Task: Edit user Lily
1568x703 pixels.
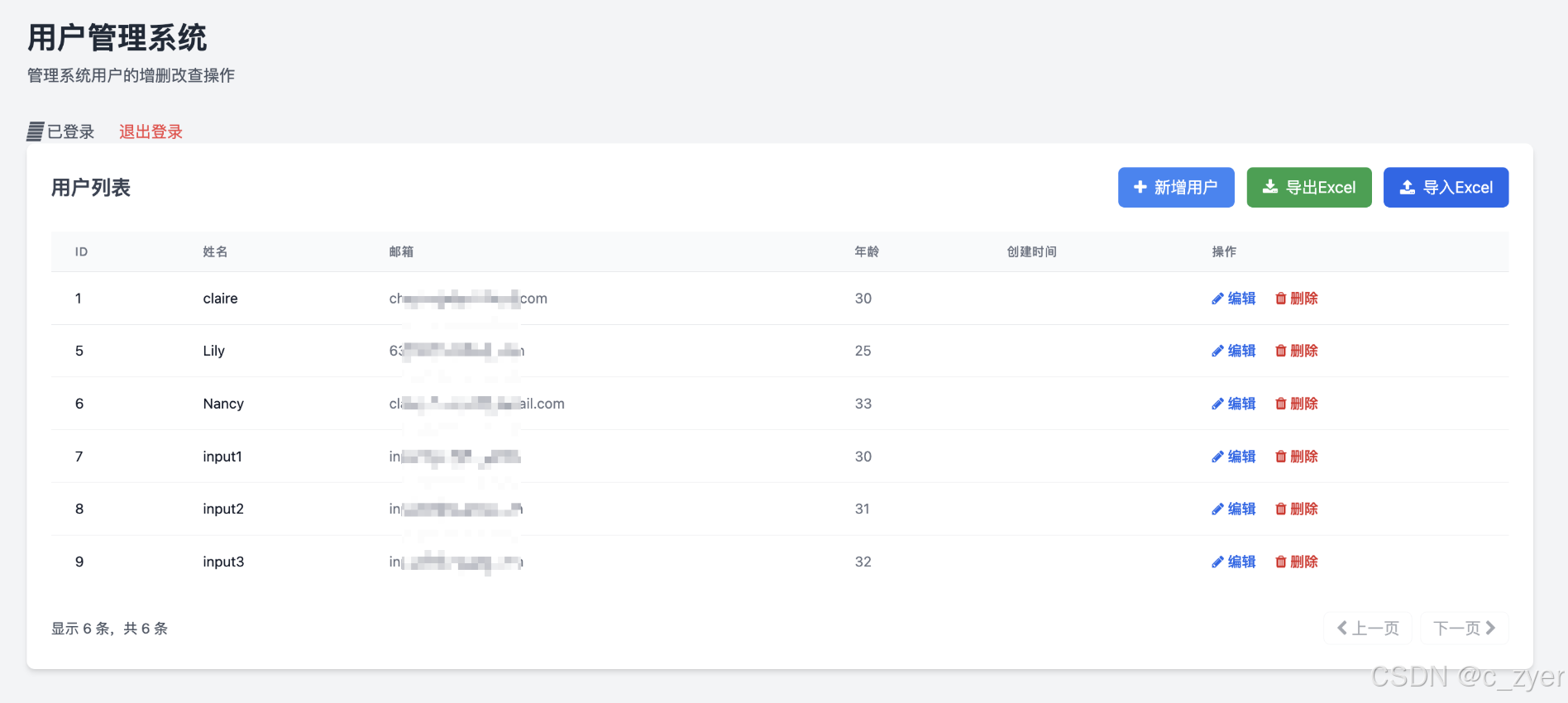Action: coord(1234,351)
